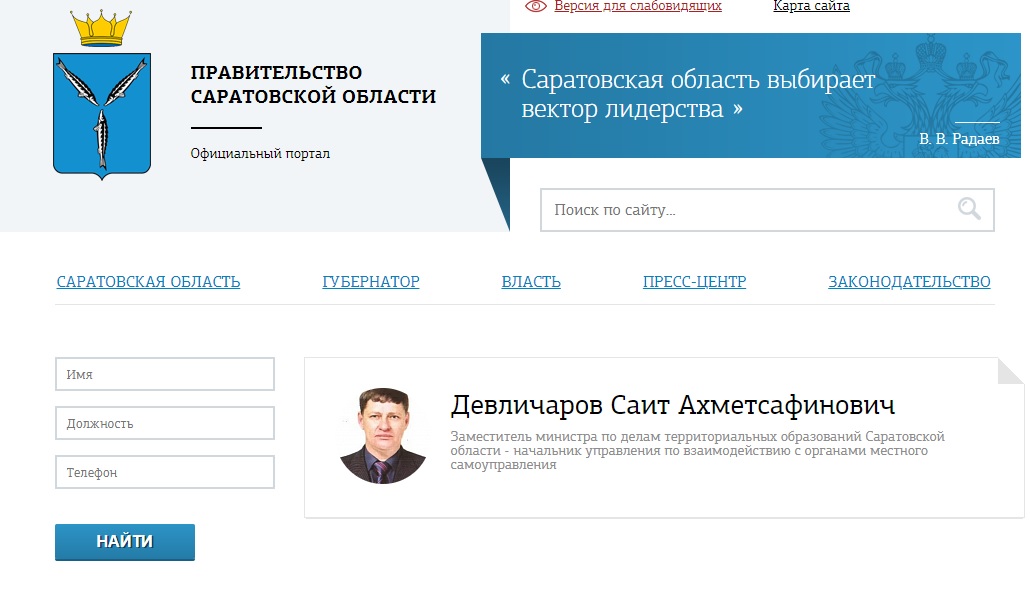Image resolution: width=1030 pixels, height=597 pixels.
Task: Select the Власть navigation item
Action: click(531, 282)
